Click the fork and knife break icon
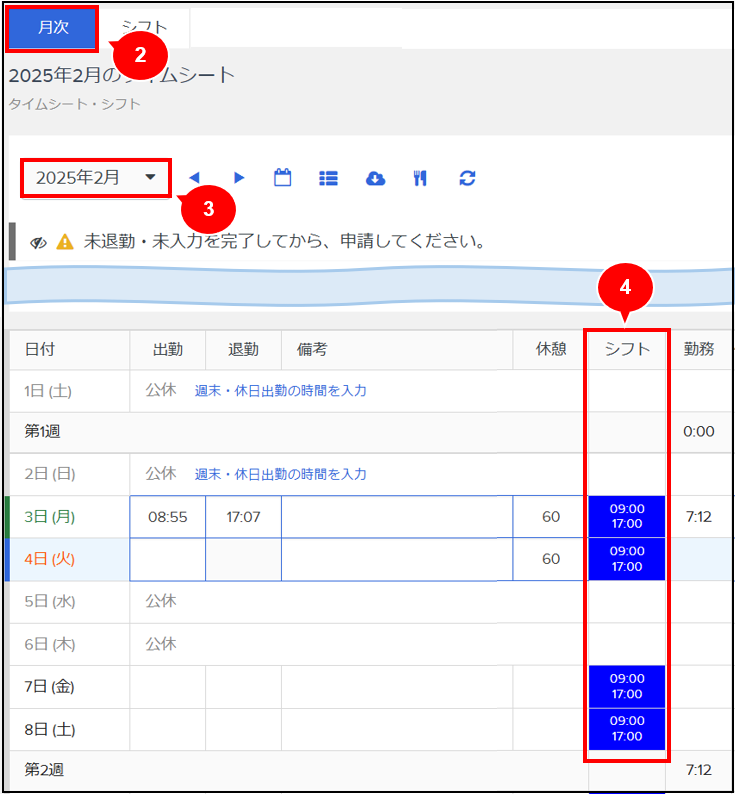 (x=420, y=178)
